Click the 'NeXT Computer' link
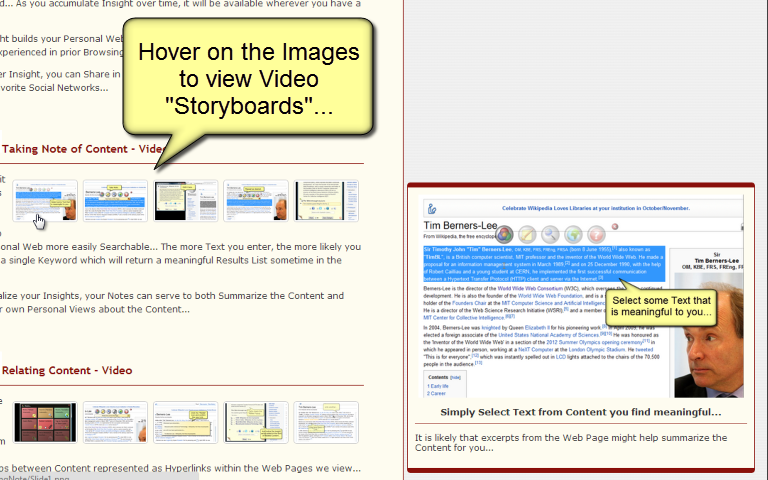Screen dimensions: 768x480 (x=536, y=350)
